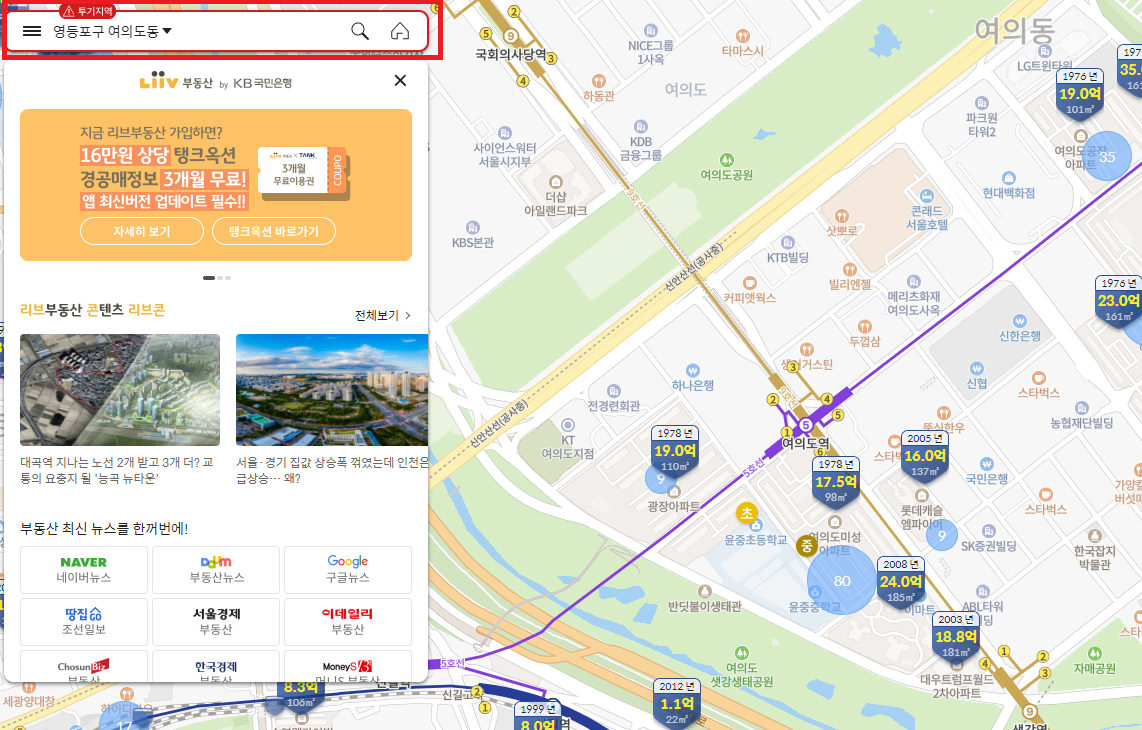Open the 서울·경기 집값 article thumbnail
Image resolution: width=1142 pixels, height=730 pixels.
(332, 390)
